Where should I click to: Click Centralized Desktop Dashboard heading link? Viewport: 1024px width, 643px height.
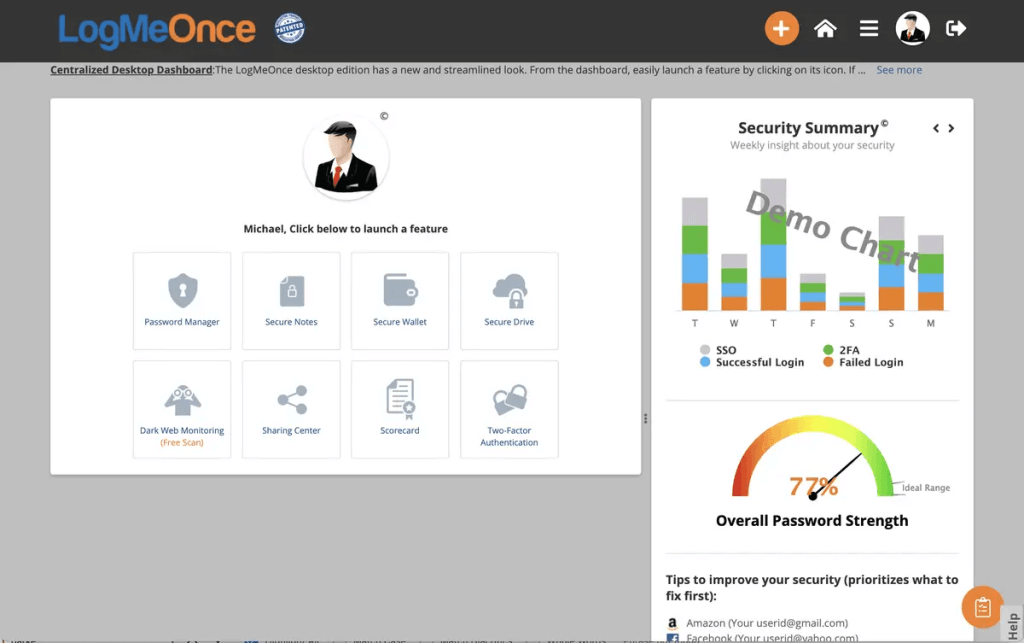pyautogui.click(x=131, y=70)
